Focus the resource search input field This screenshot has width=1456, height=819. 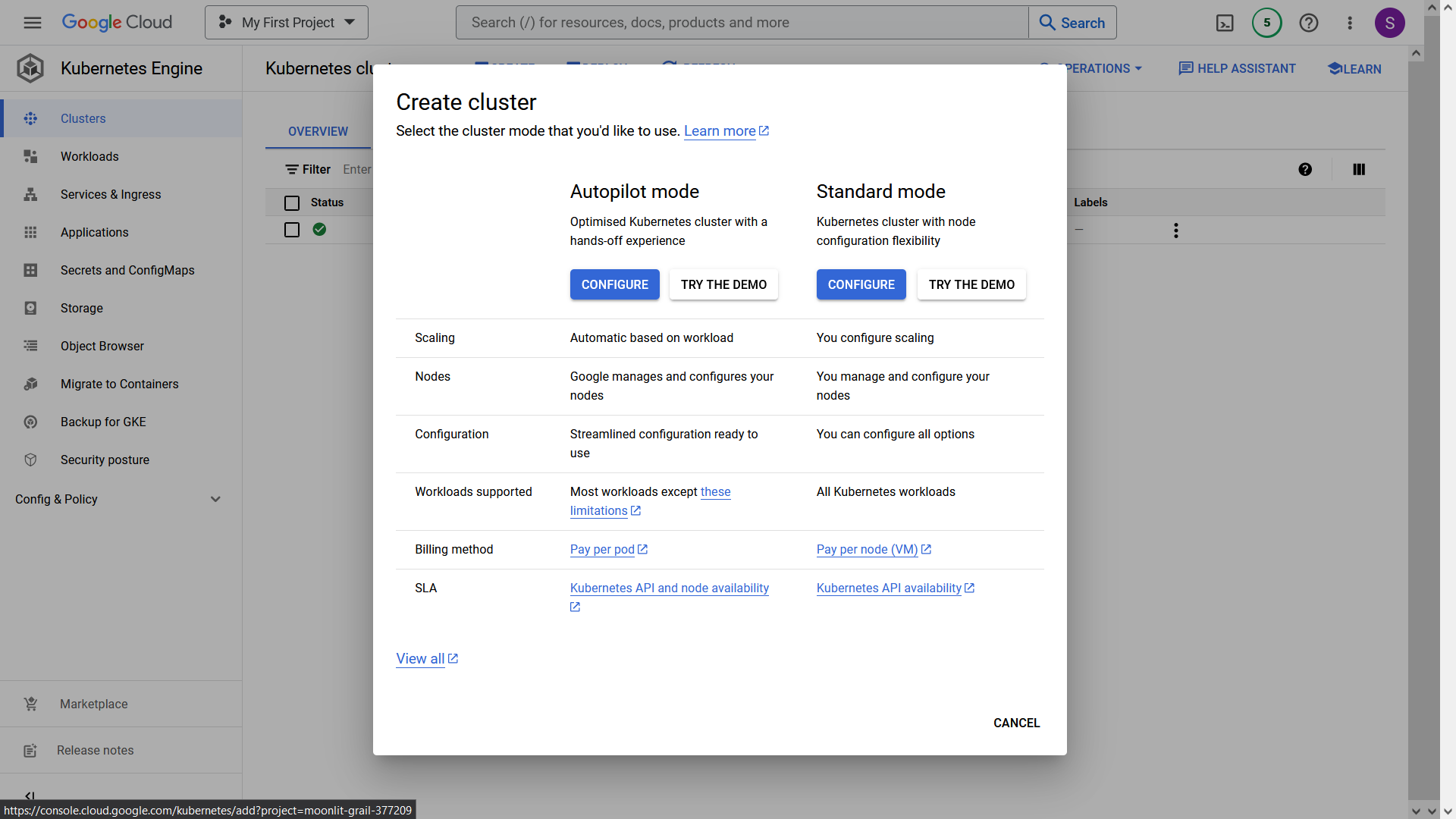pos(742,23)
